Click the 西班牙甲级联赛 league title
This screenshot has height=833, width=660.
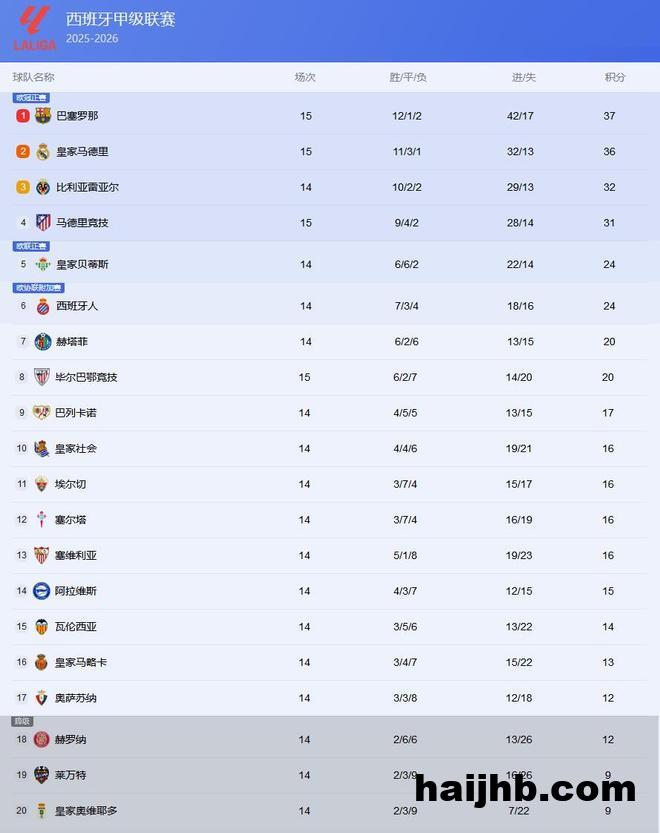pyautogui.click(x=120, y=19)
